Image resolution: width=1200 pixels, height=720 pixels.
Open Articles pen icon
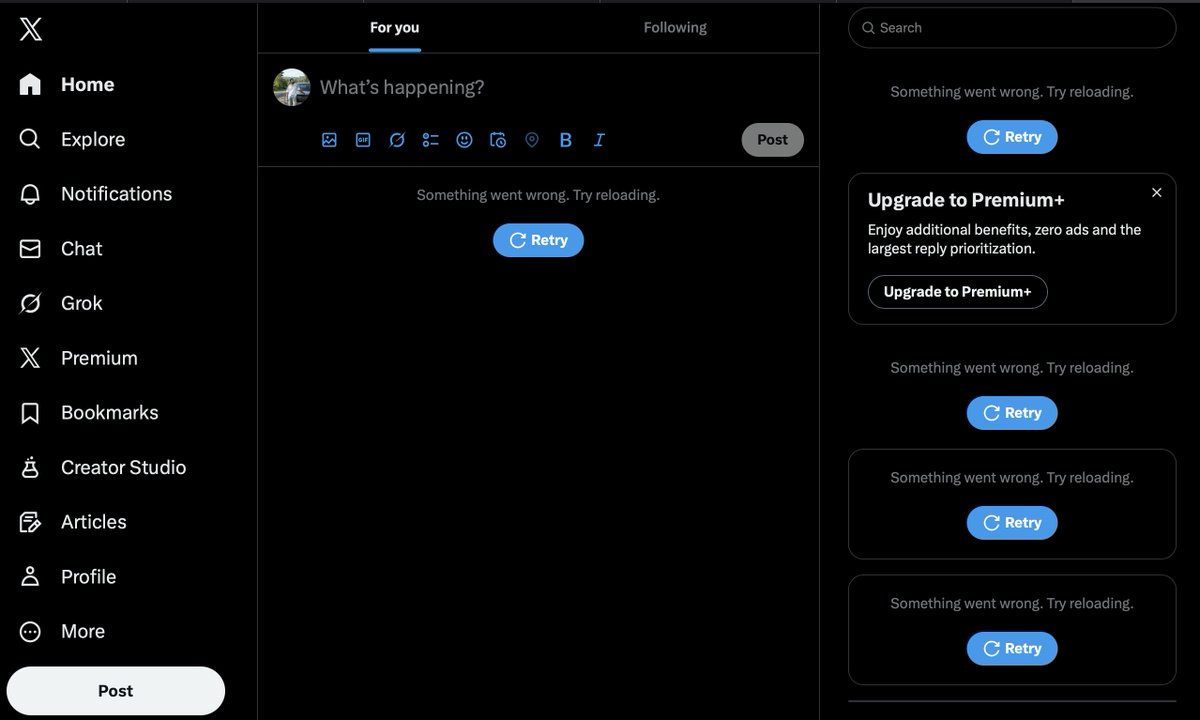pyautogui.click(x=30, y=522)
